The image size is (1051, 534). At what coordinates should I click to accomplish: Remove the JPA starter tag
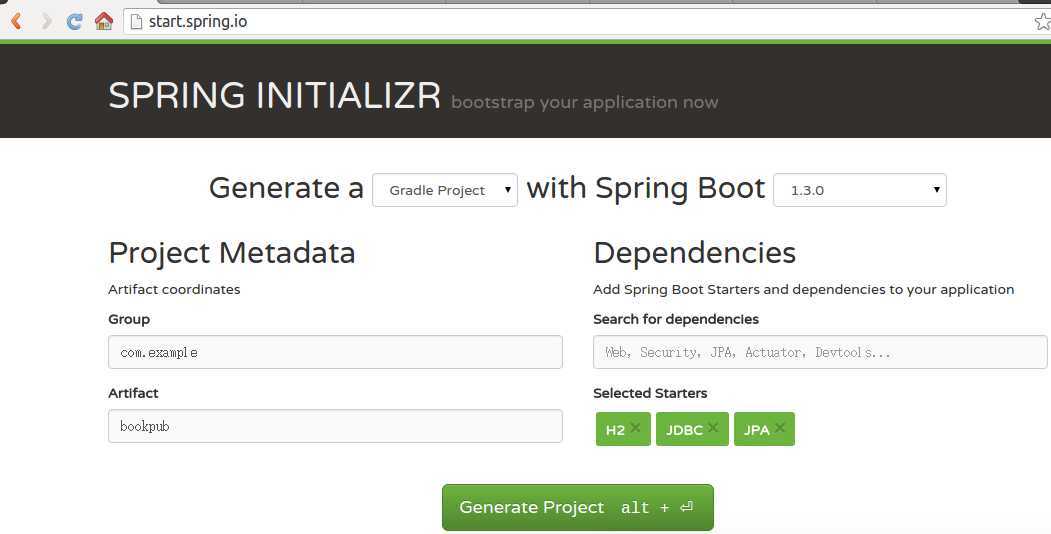pos(780,427)
